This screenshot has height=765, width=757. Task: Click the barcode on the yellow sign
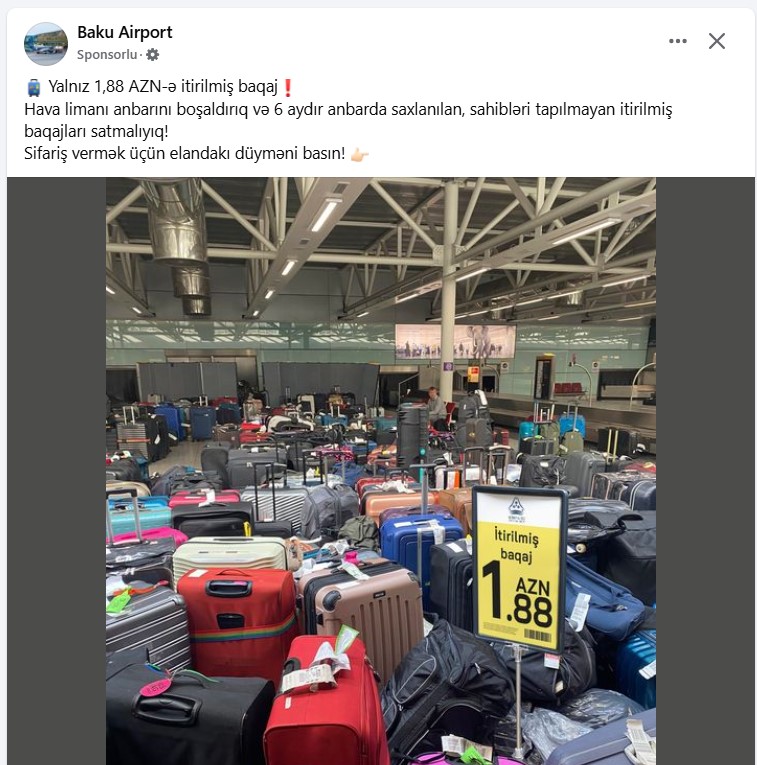(537, 635)
